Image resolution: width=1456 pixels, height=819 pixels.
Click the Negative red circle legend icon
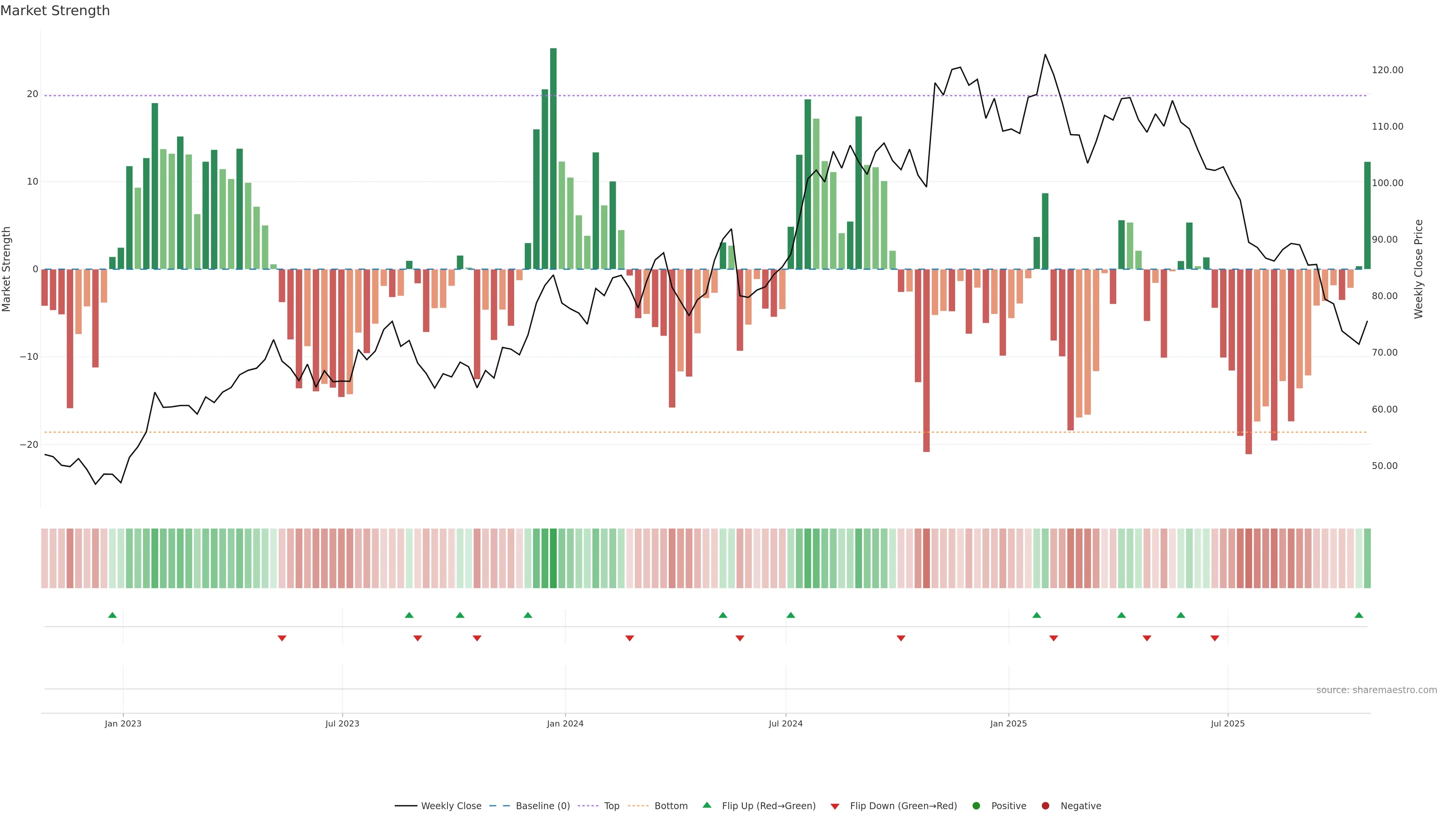tap(1045, 805)
